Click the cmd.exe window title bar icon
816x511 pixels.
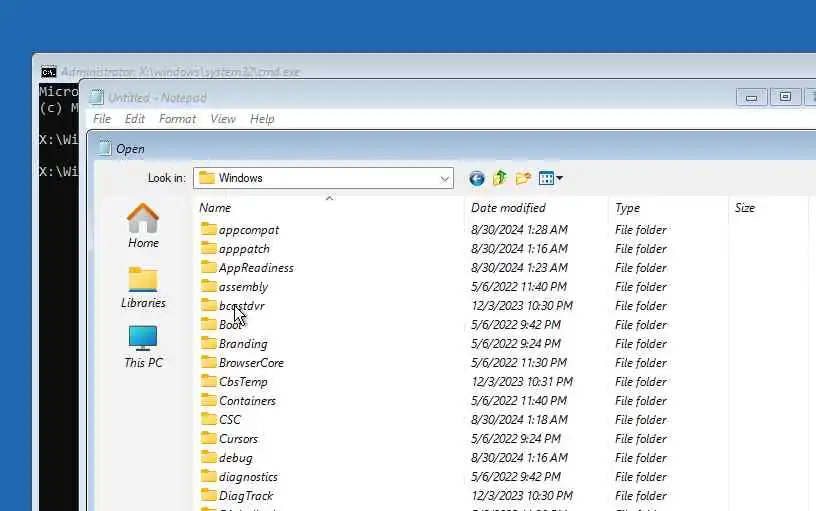click(x=48, y=72)
